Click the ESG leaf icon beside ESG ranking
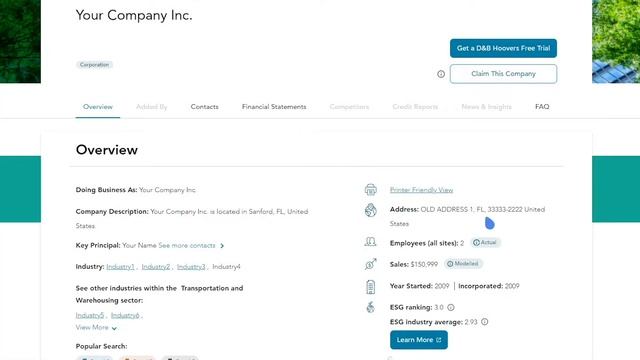The image size is (640, 360). tap(371, 307)
